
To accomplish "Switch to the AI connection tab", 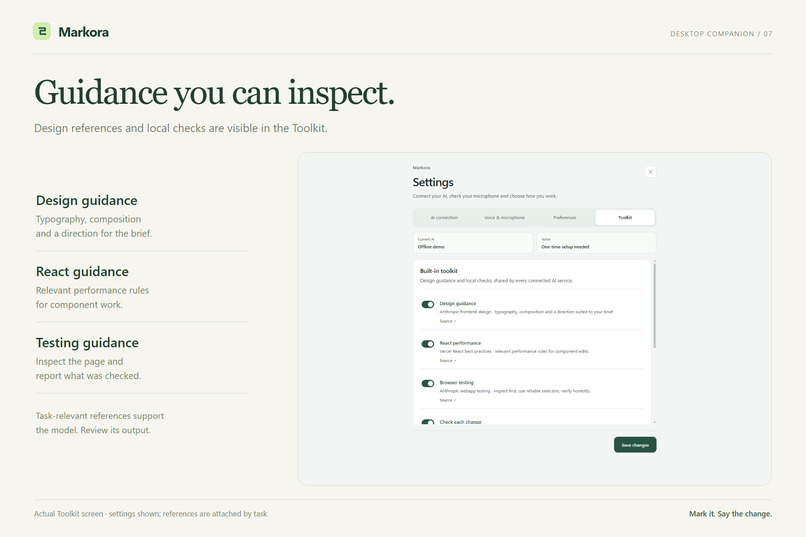I will pos(444,217).
